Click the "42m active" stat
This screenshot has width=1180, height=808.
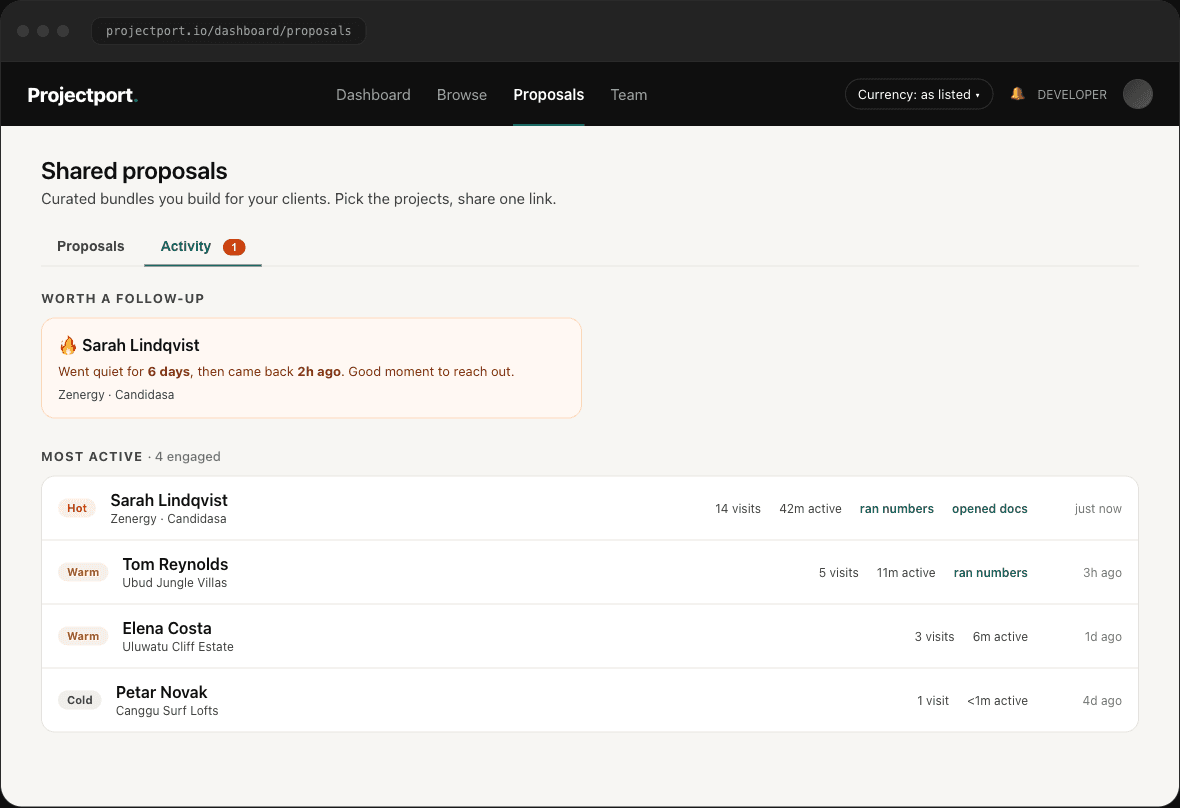[810, 509]
